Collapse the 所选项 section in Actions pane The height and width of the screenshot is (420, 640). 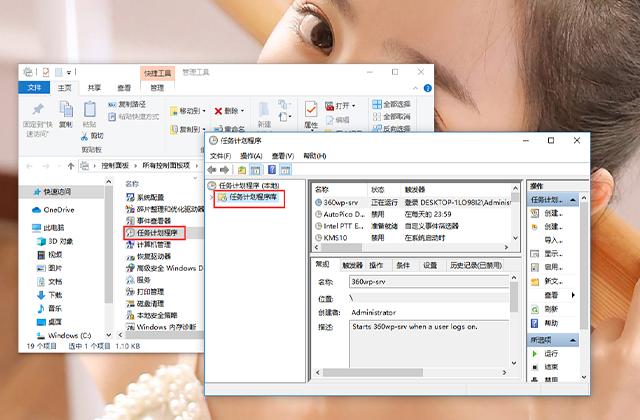pyautogui.click(x=573, y=340)
